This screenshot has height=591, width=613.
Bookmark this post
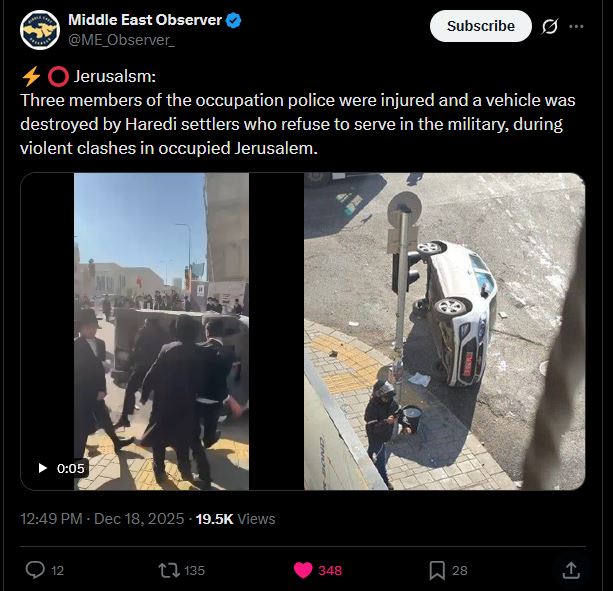pos(437,570)
